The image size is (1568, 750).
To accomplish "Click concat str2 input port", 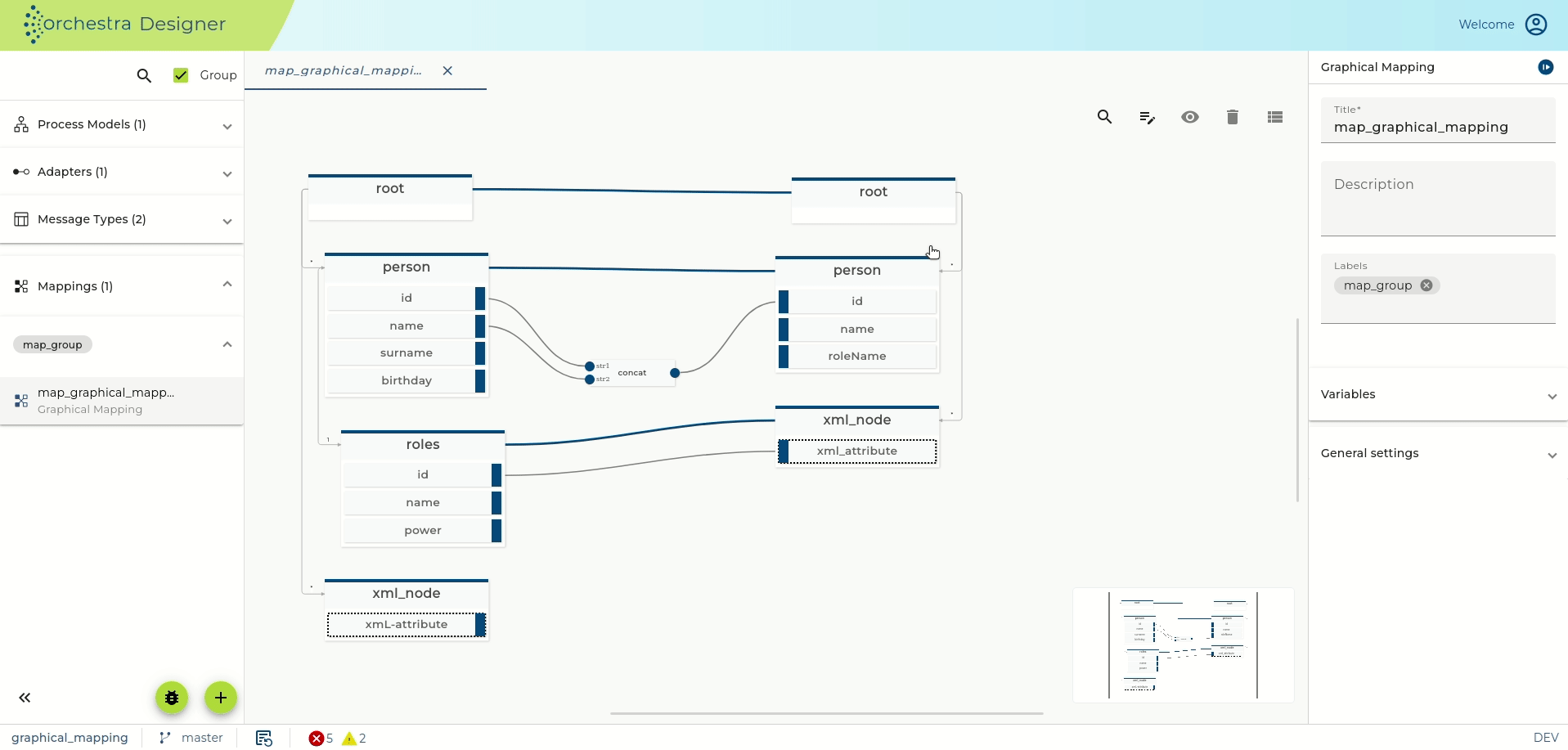I will [590, 379].
